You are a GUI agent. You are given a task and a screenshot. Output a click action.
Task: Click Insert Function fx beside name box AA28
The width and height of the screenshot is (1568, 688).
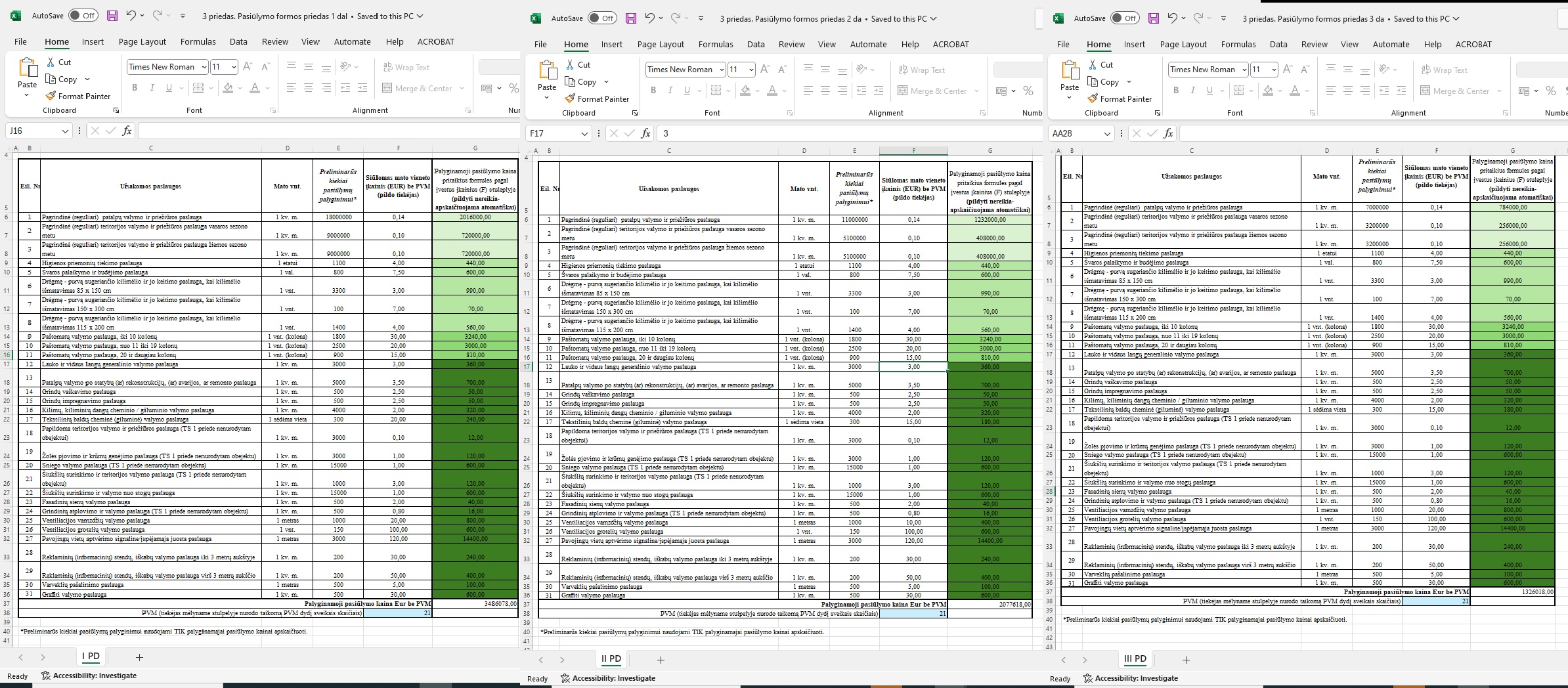tap(1168, 133)
